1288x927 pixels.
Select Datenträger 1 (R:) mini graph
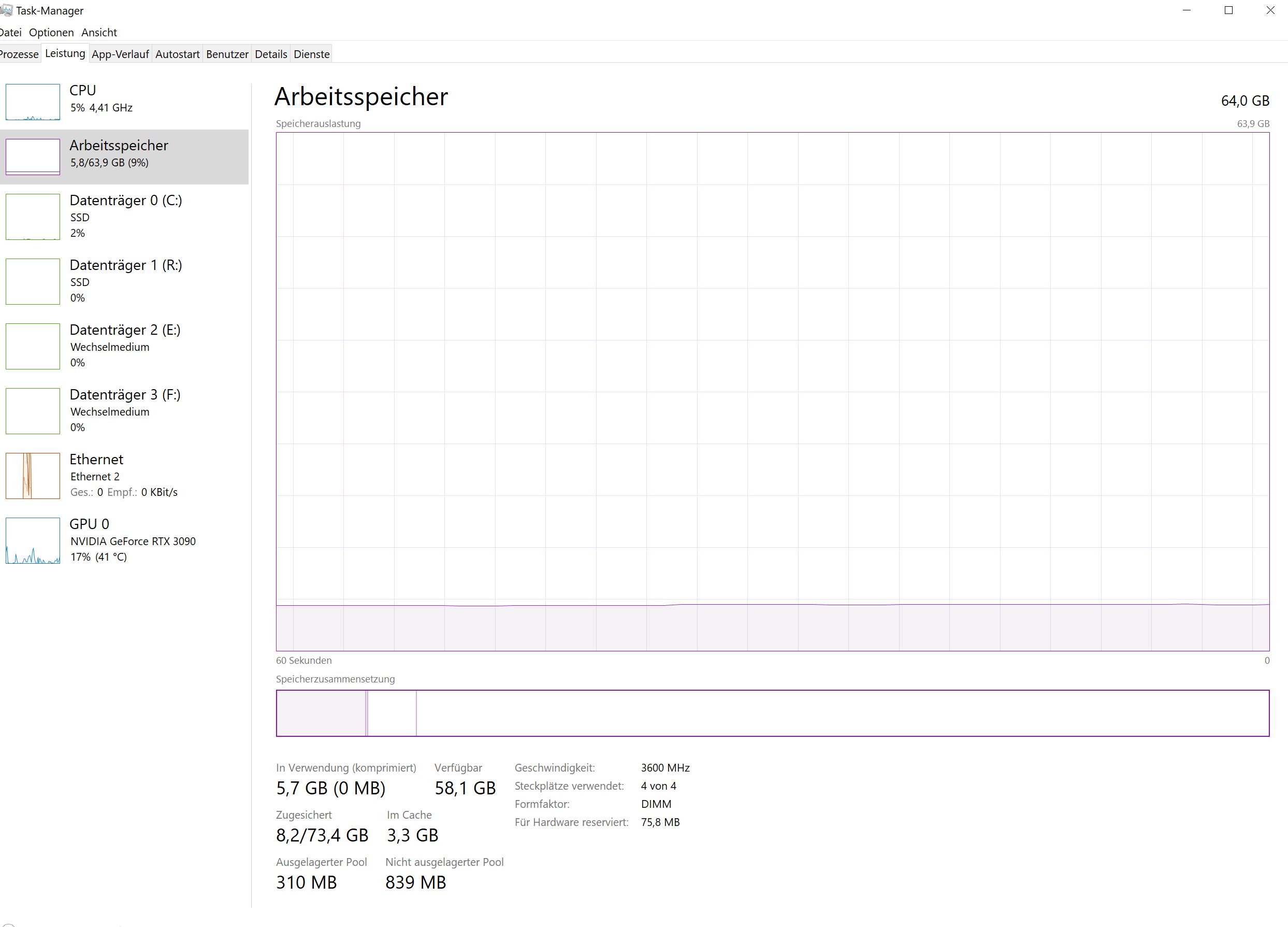tap(33, 281)
